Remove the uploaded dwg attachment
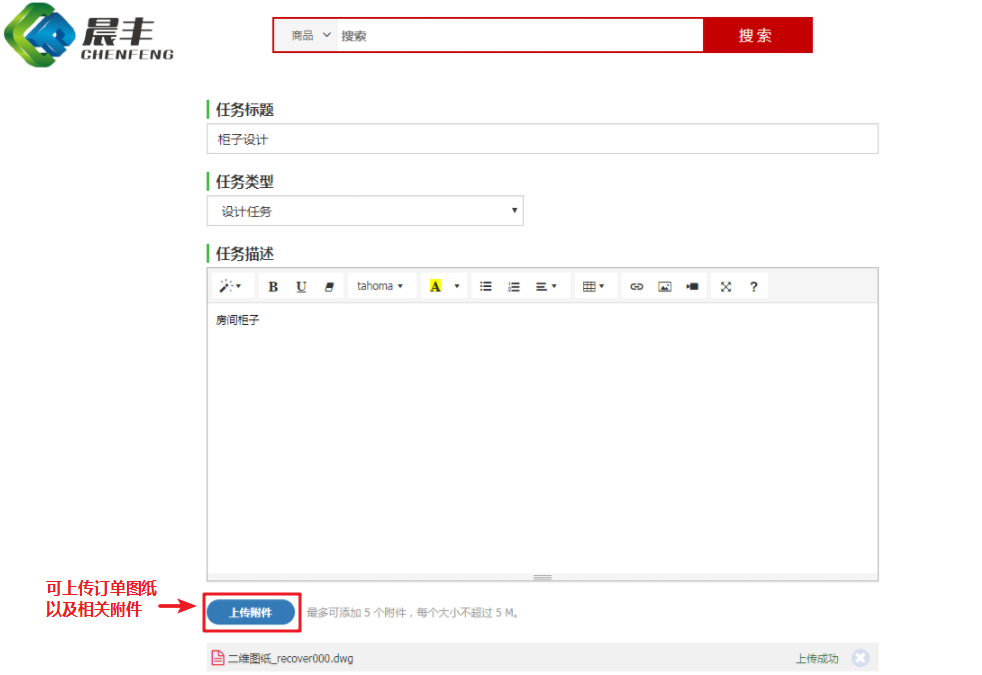 point(861,658)
